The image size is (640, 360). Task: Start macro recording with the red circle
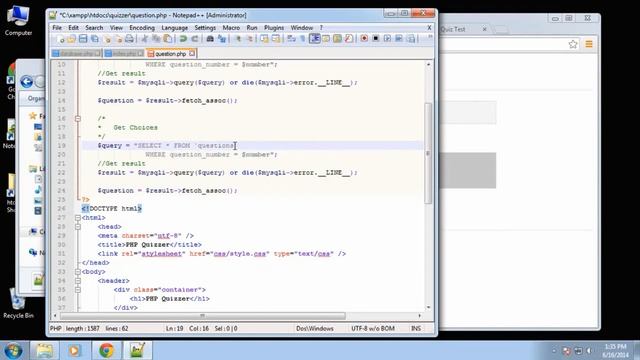point(364,39)
